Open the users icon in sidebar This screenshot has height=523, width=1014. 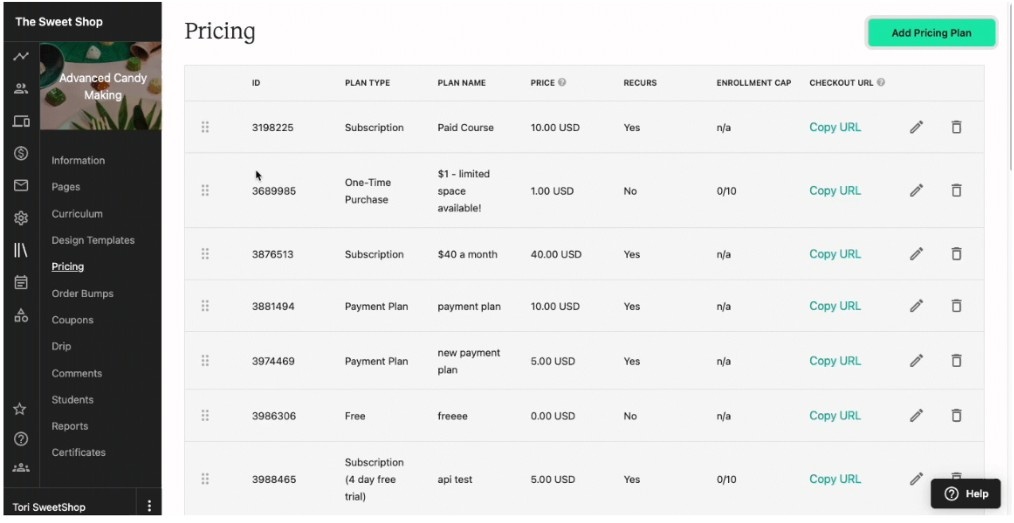pos(21,89)
